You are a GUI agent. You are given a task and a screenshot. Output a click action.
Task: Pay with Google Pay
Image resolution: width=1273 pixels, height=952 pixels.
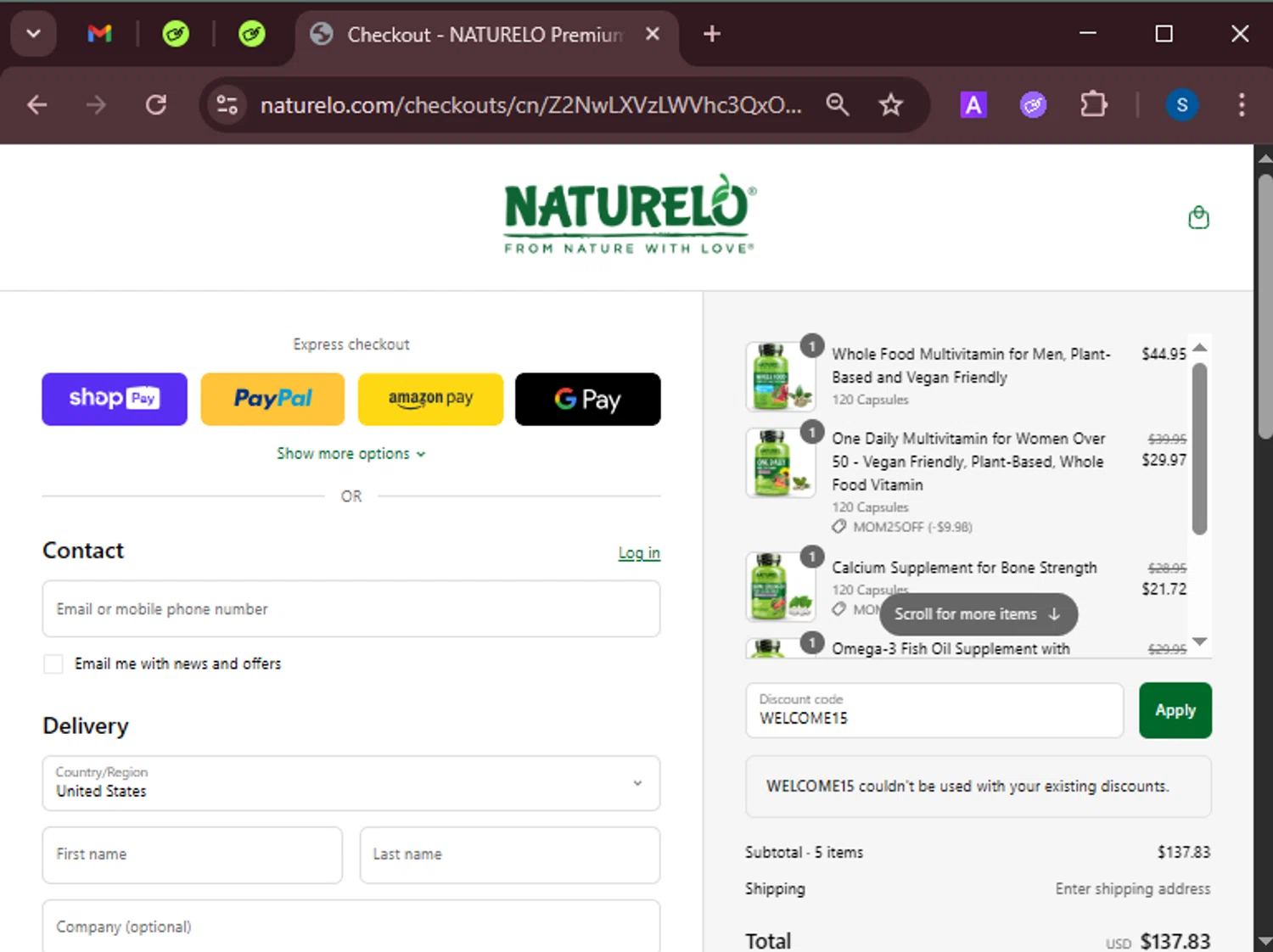pyautogui.click(x=588, y=399)
